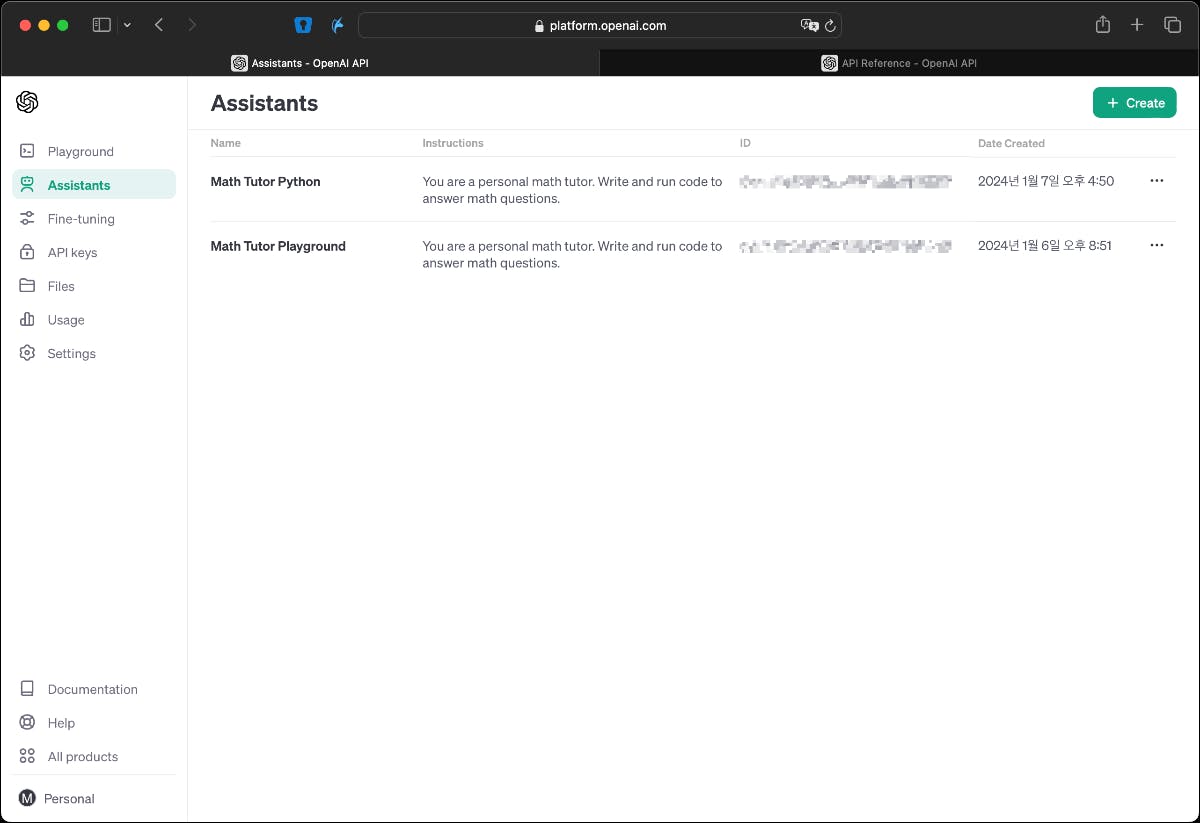The width and height of the screenshot is (1200, 823).
Task: Select the Math Tutor Playground assistant name
Action: (278, 246)
